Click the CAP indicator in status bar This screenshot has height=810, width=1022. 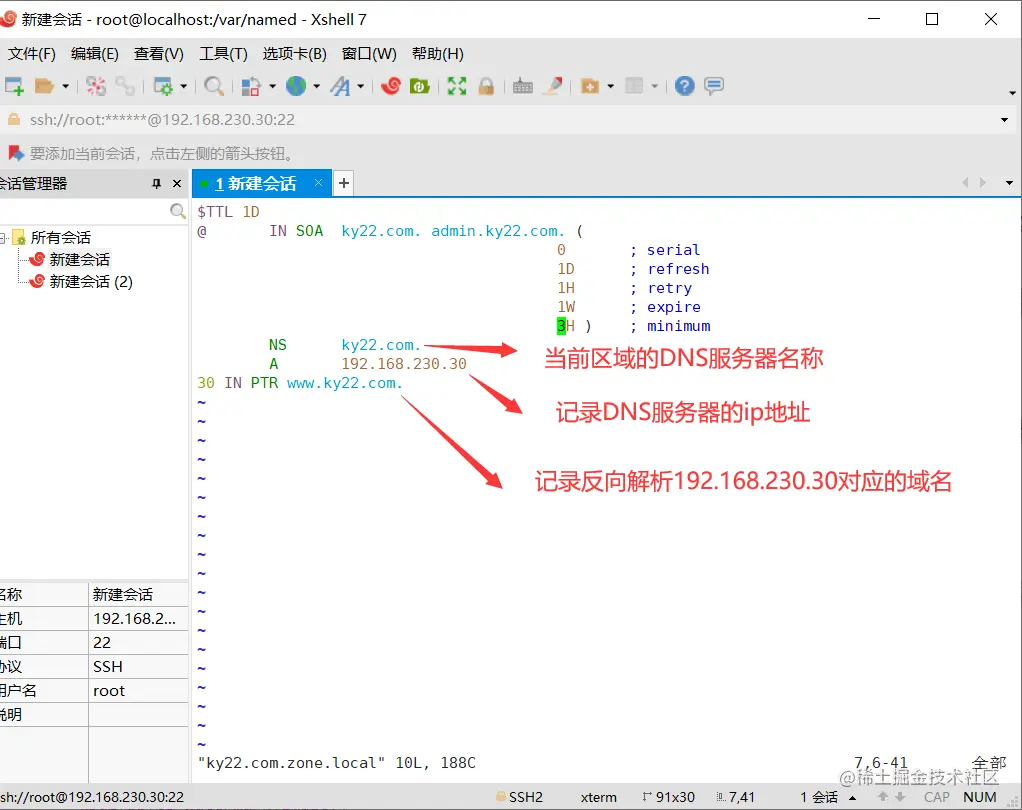[x=937, y=797]
